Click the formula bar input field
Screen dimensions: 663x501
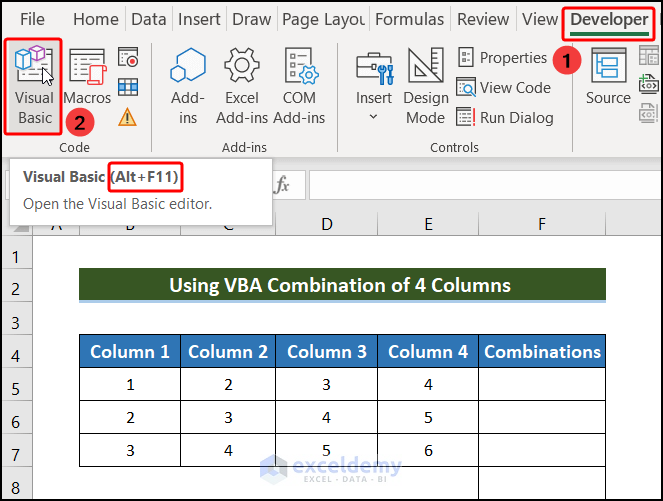480,185
